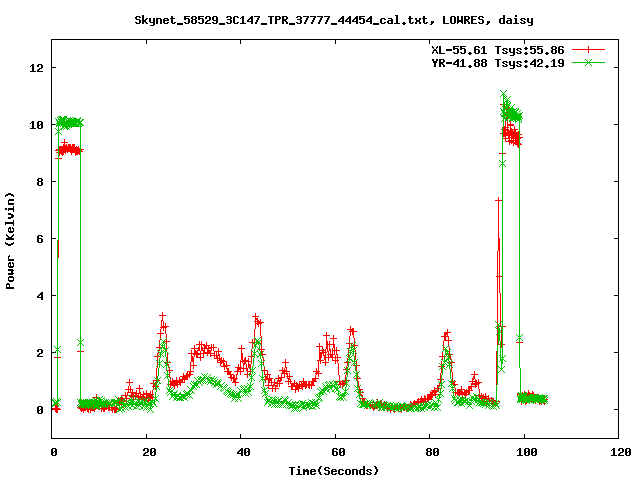The image size is (640, 480).
Task: Click the Power (Kelvin) axis label
Action: pyautogui.click(x=10, y=241)
